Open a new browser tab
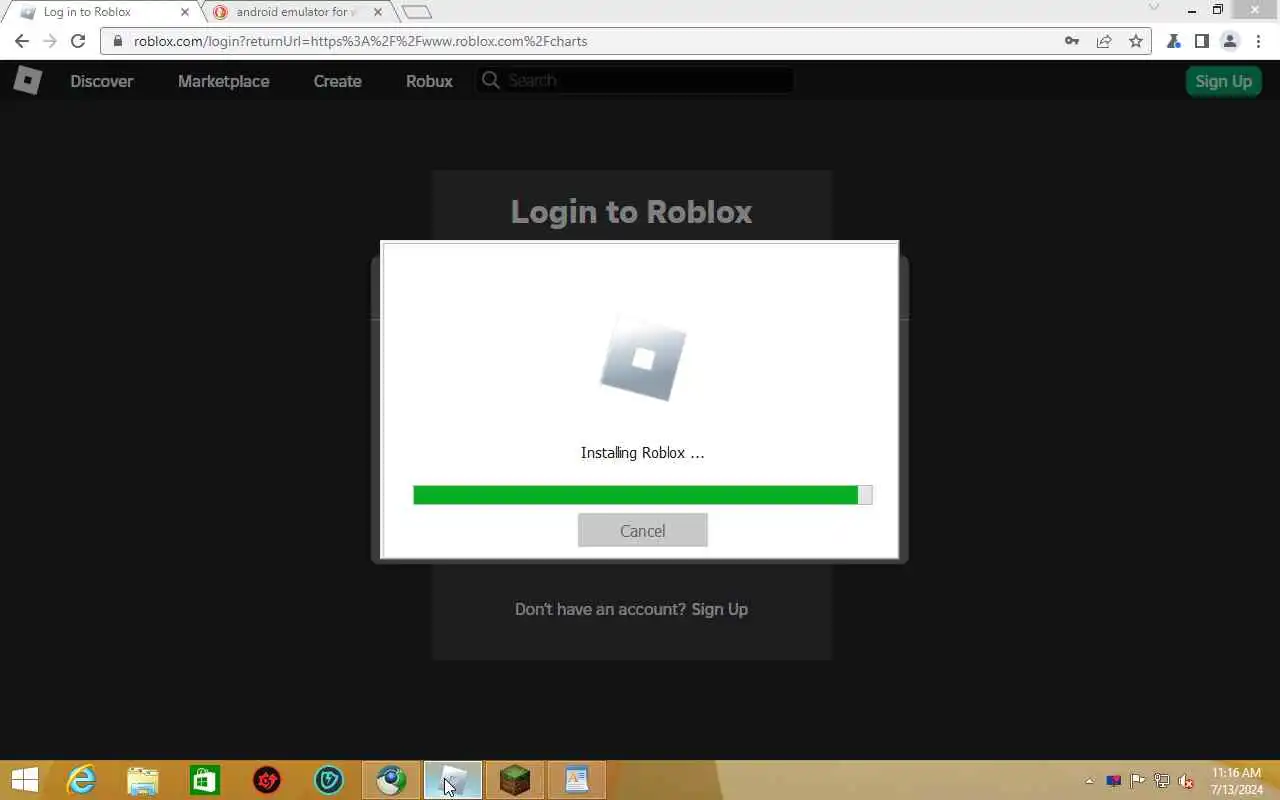This screenshot has width=1280, height=800. [417, 12]
